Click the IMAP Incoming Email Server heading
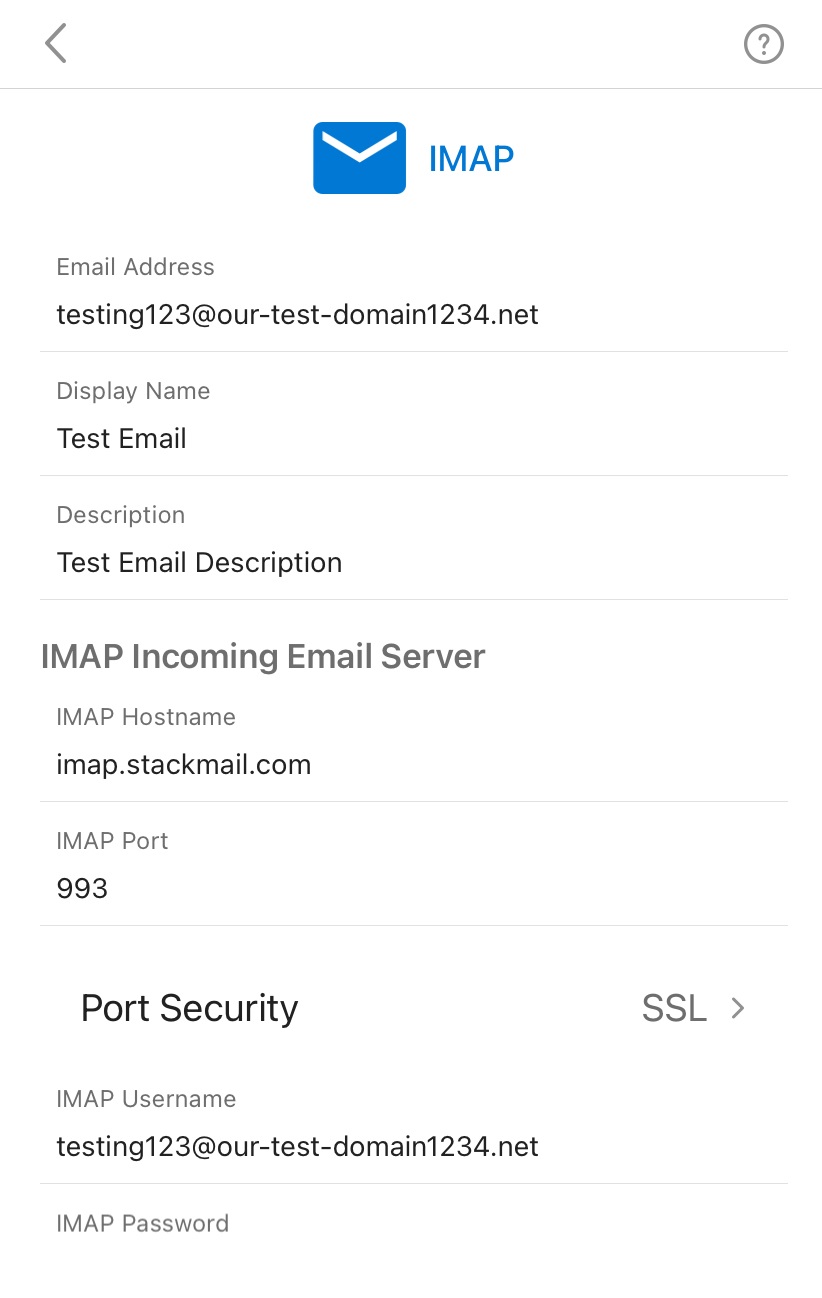The width and height of the screenshot is (822, 1298). click(x=263, y=657)
